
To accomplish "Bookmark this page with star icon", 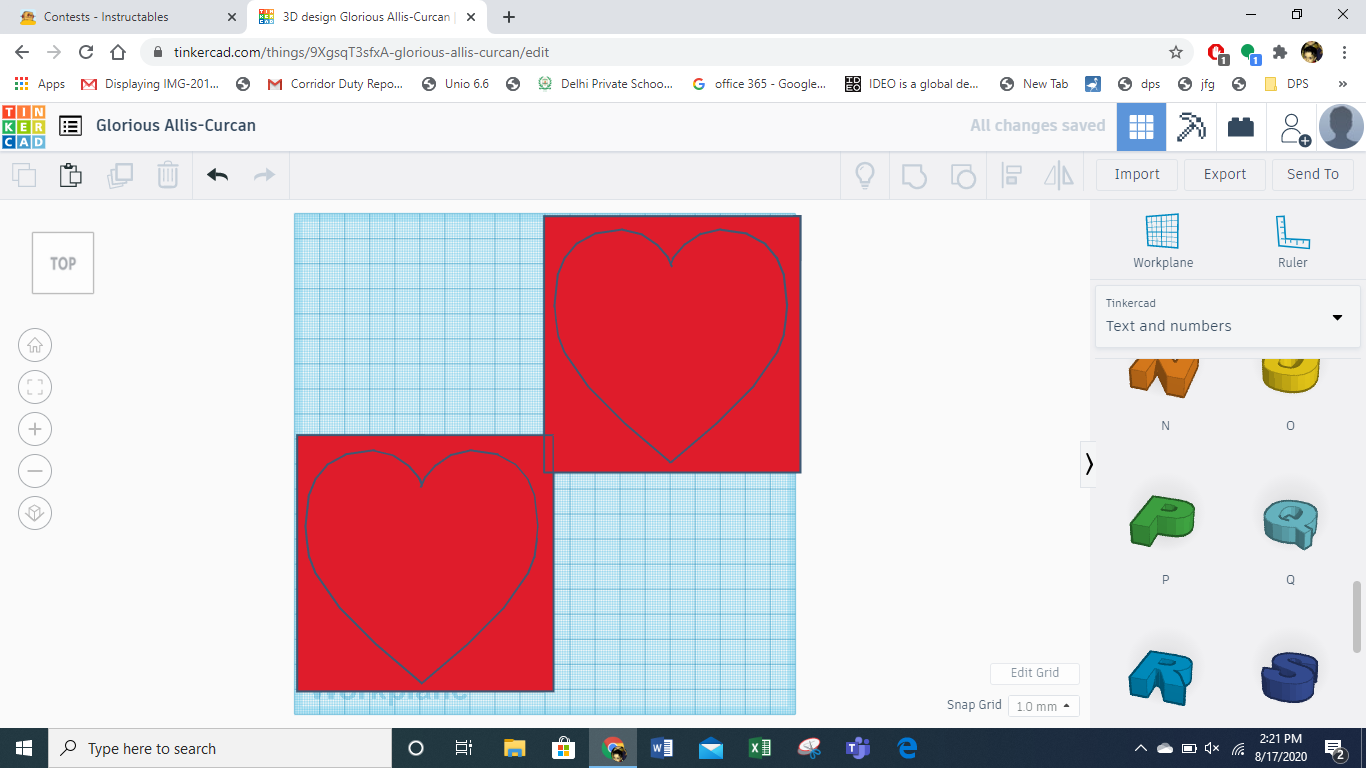I will (x=1176, y=52).
